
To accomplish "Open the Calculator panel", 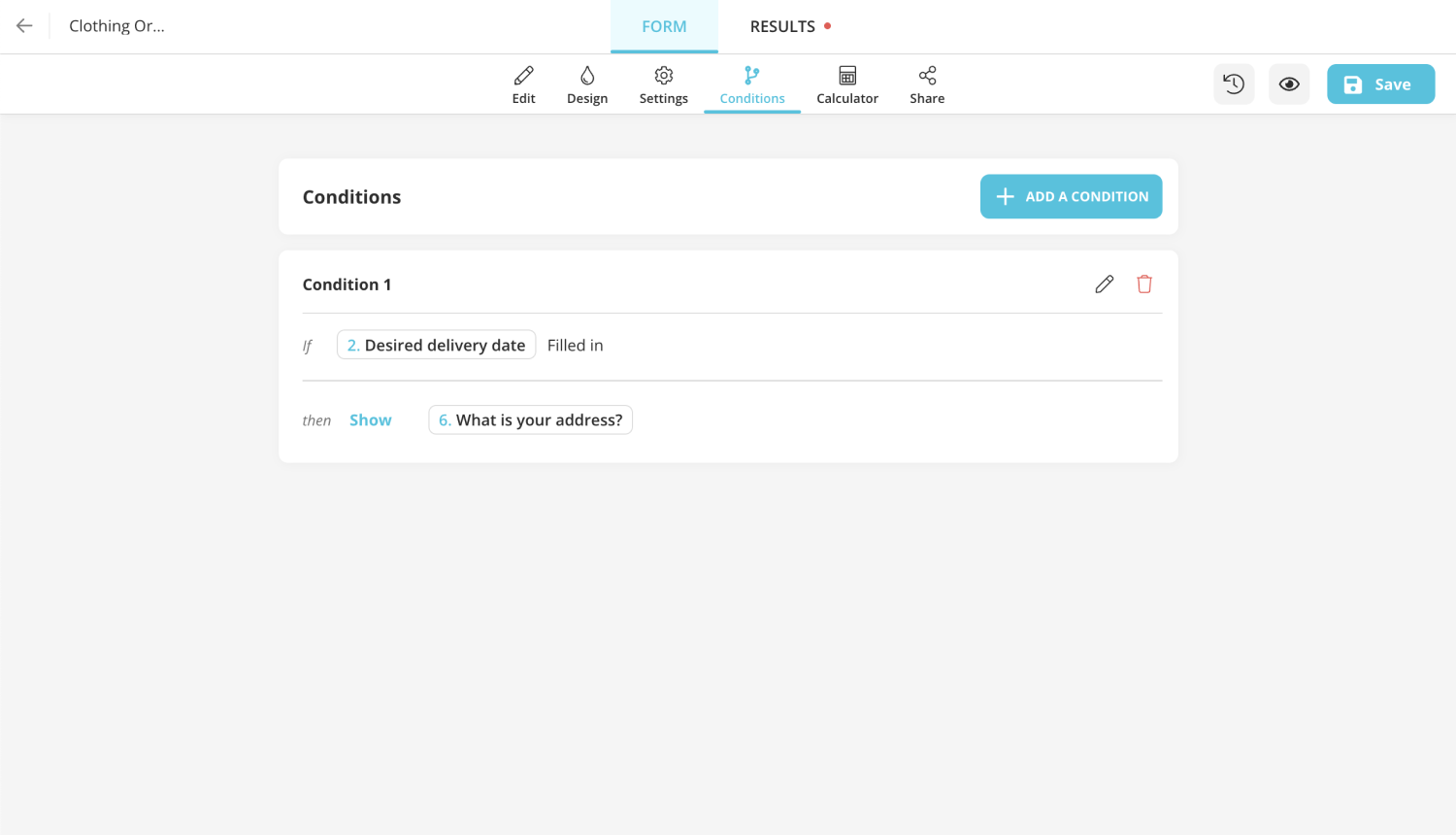I will tap(846, 83).
